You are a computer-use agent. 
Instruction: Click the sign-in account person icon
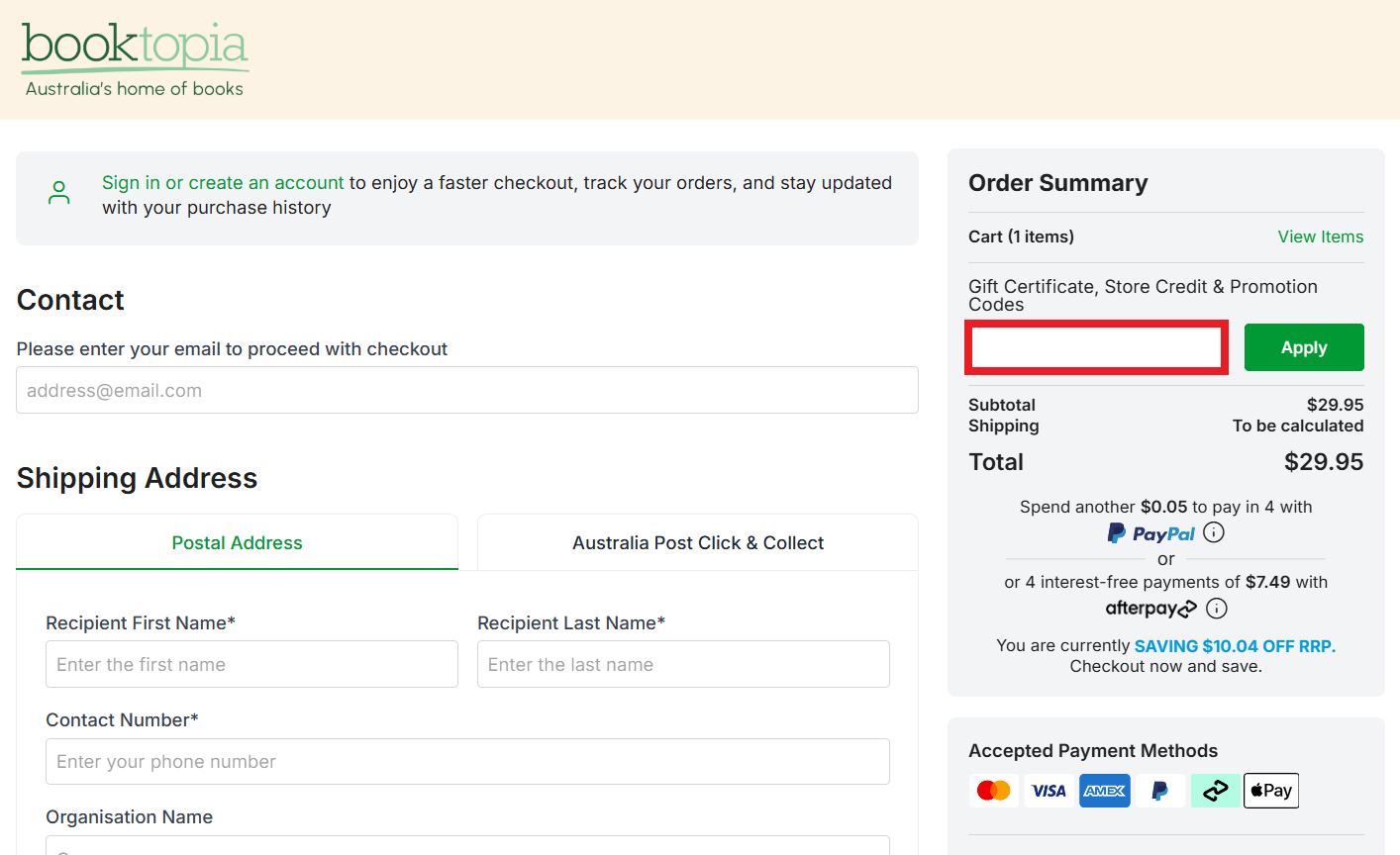click(x=58, y=192)
